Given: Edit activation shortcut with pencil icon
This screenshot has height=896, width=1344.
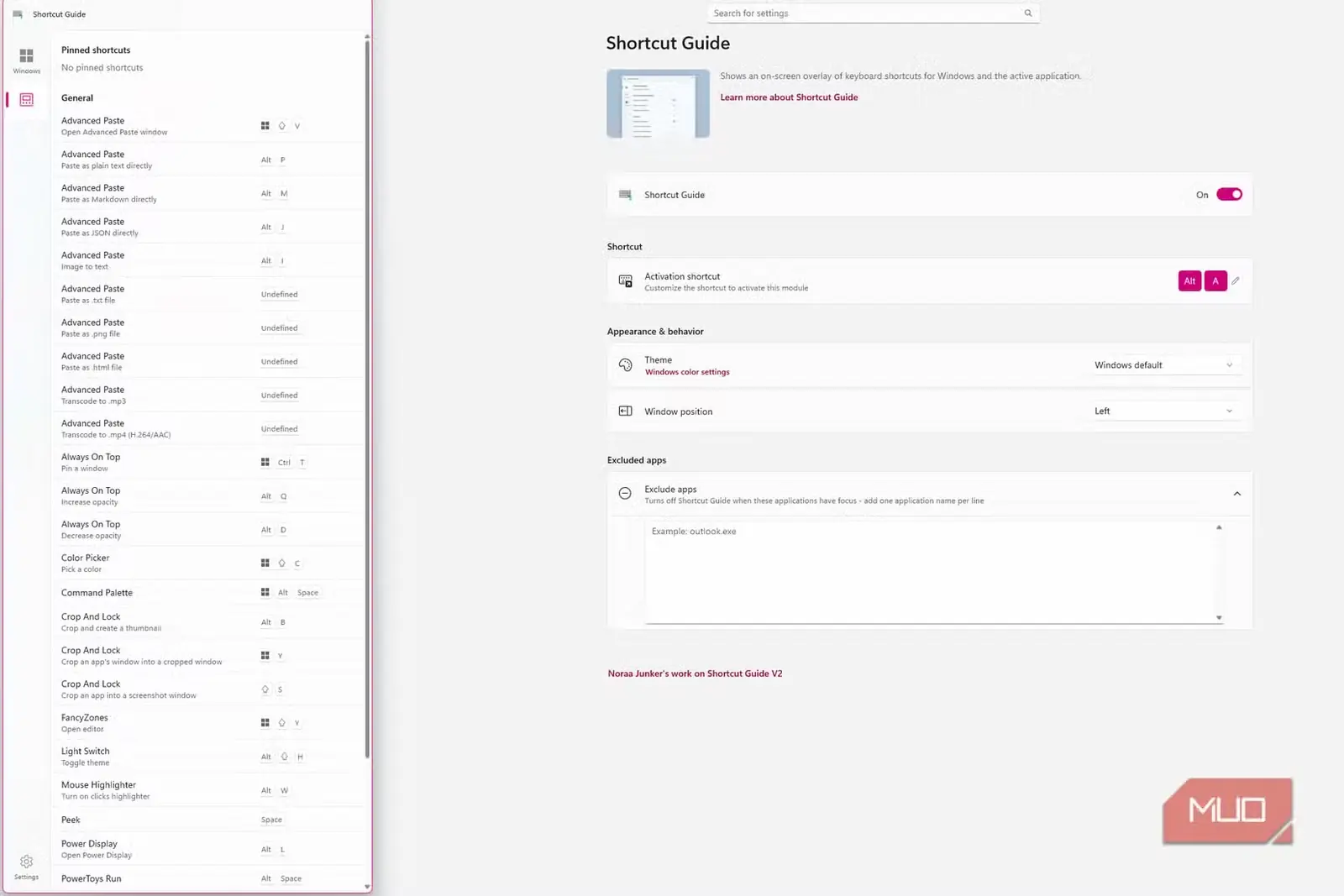Looking at the screenshot, I should 1236,280.
